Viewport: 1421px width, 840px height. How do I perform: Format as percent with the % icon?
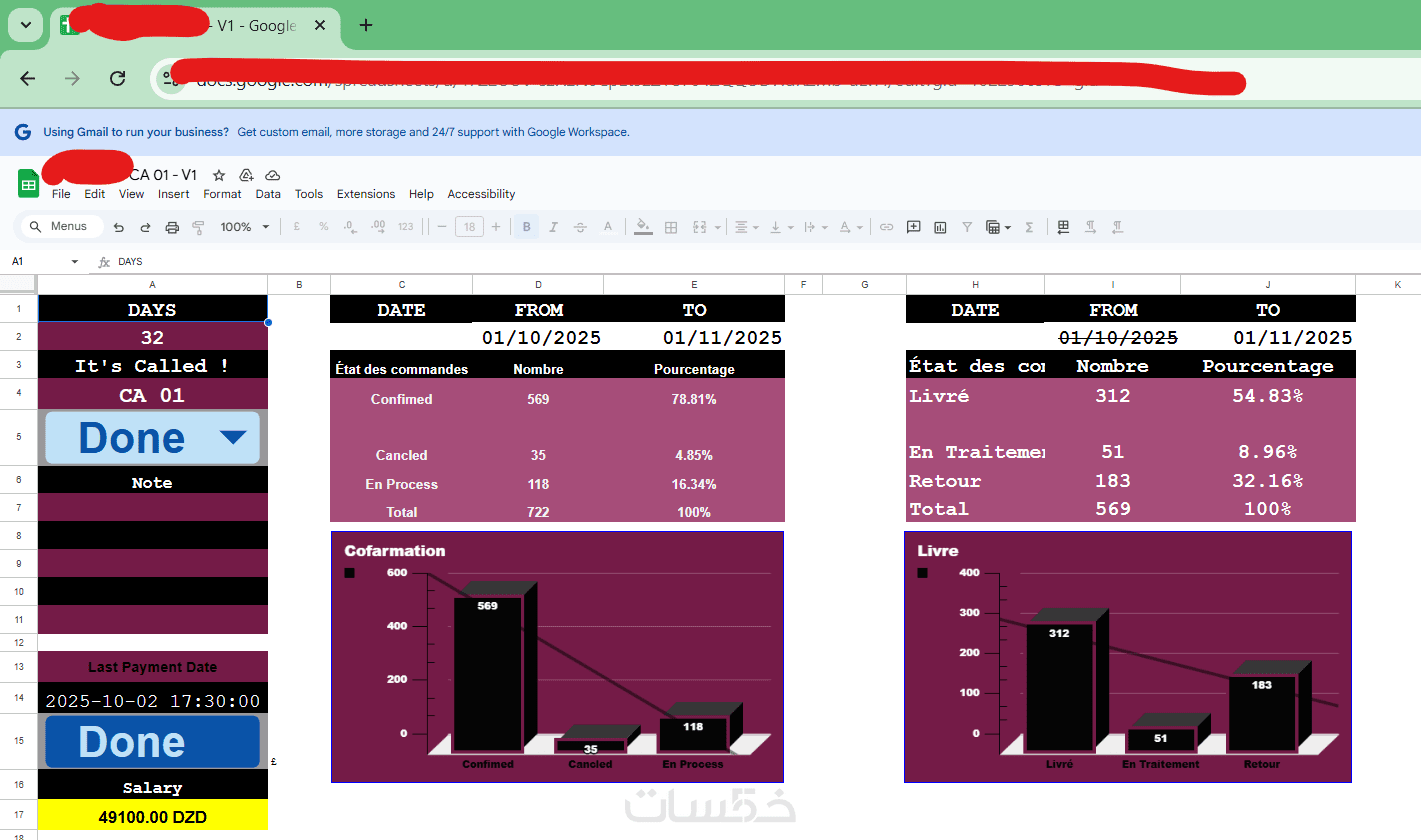pyautogui.click(x=324, y=227)
